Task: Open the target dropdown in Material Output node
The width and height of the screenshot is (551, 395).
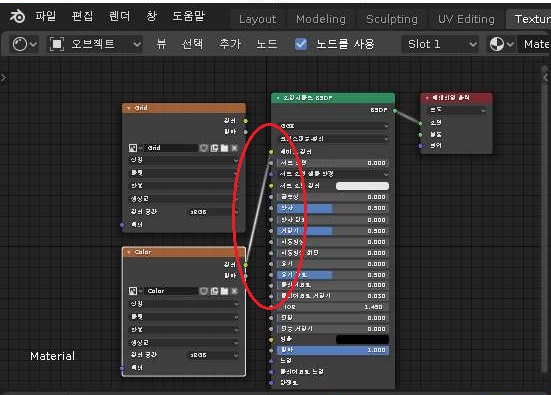Action: (457, 110)
